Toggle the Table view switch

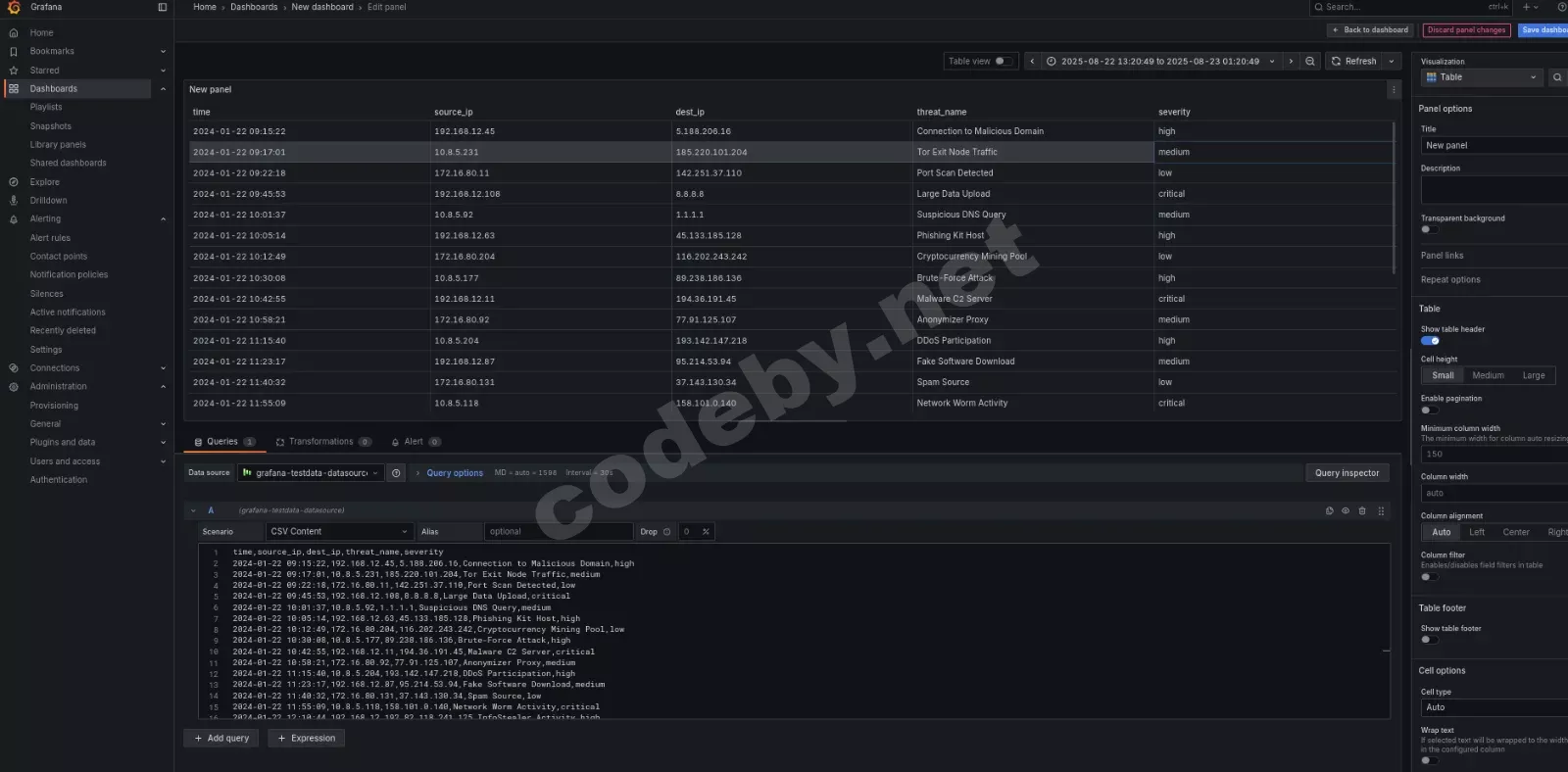[x=1003, y=61]
